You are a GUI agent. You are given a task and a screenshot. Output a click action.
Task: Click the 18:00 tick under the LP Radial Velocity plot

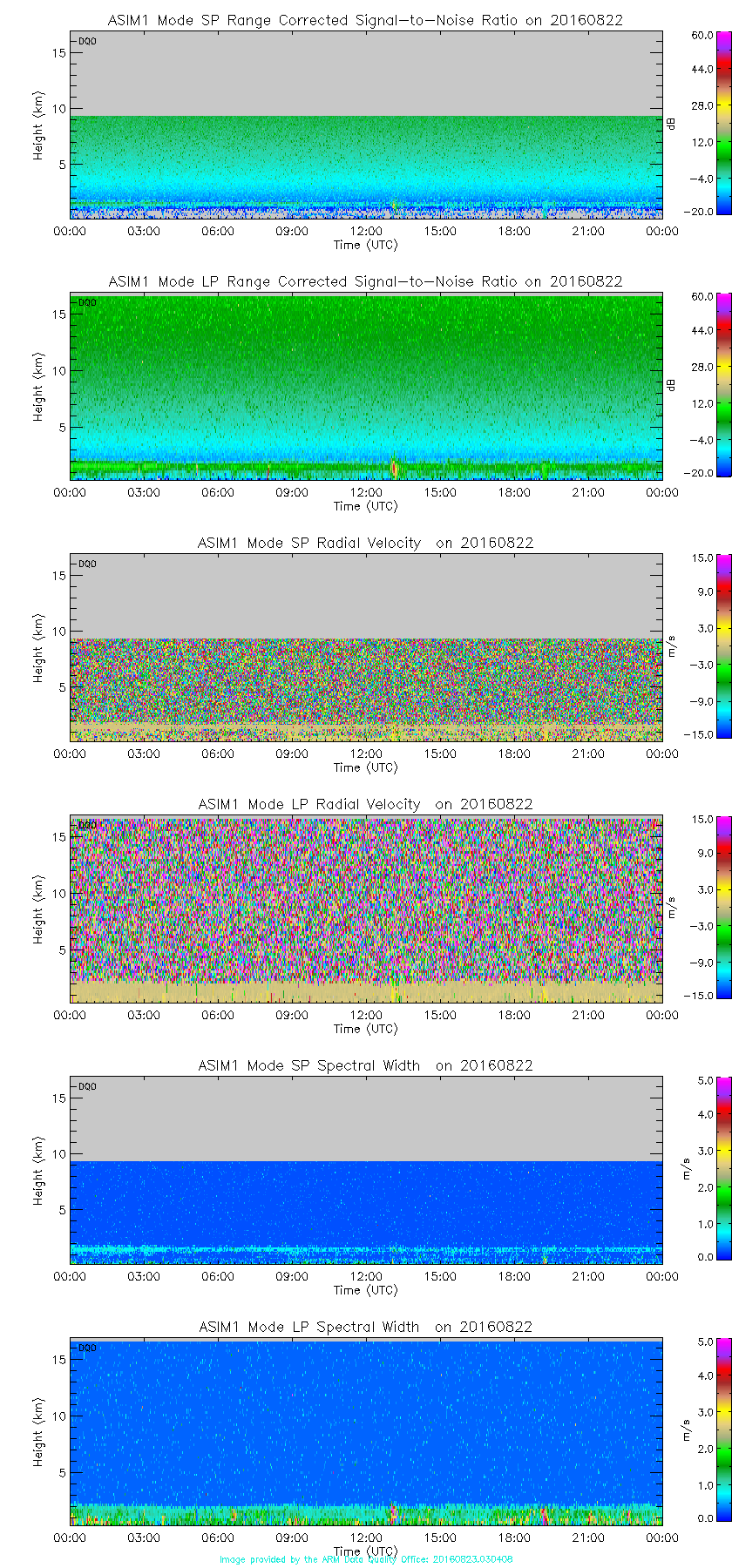(514, 1015)
